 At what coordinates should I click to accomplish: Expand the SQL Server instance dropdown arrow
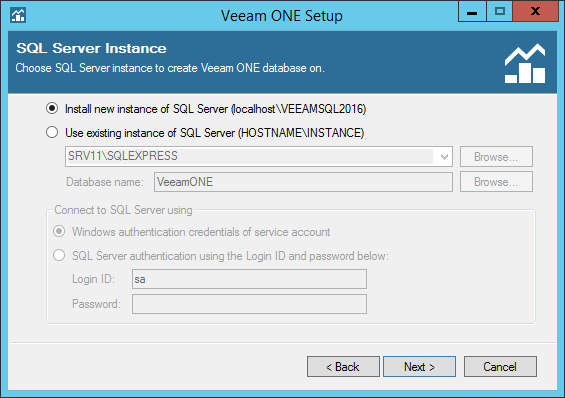click(444, 157)
